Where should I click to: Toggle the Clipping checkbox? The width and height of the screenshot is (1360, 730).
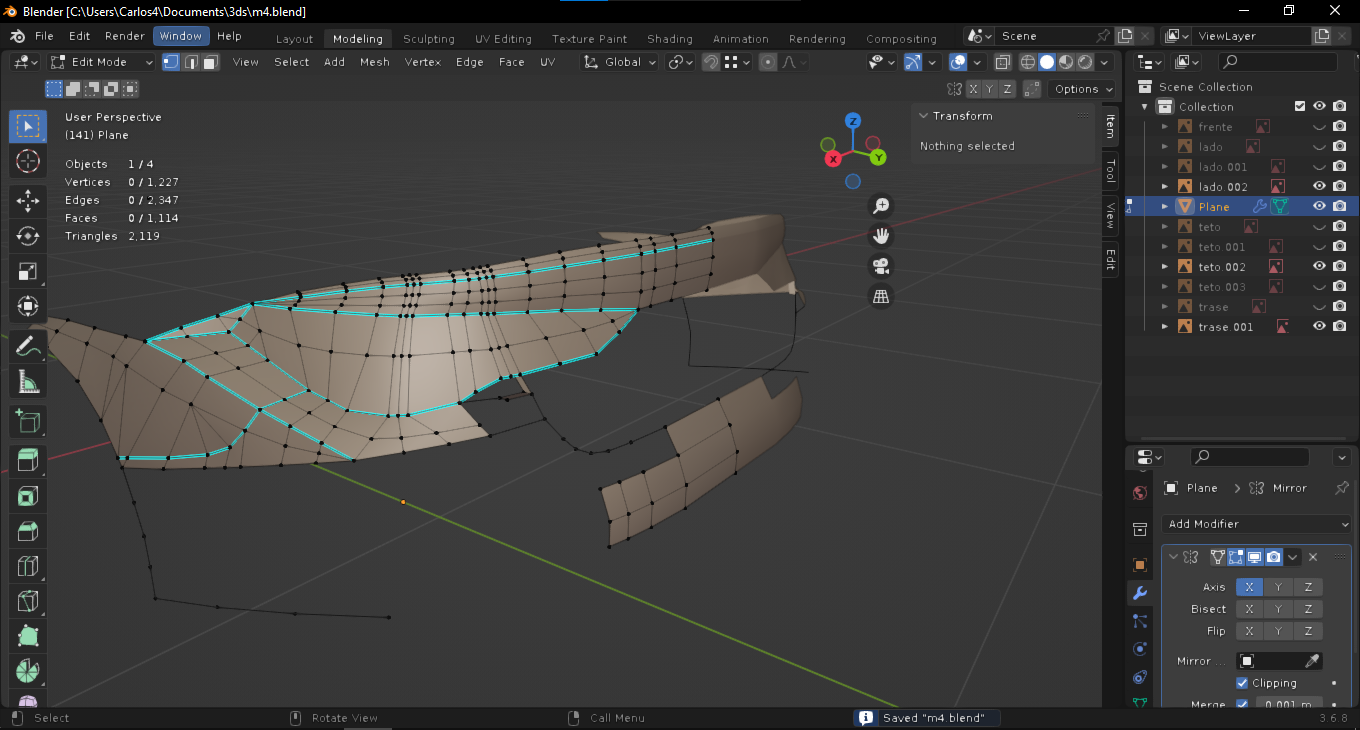(x=1242, y=683)
